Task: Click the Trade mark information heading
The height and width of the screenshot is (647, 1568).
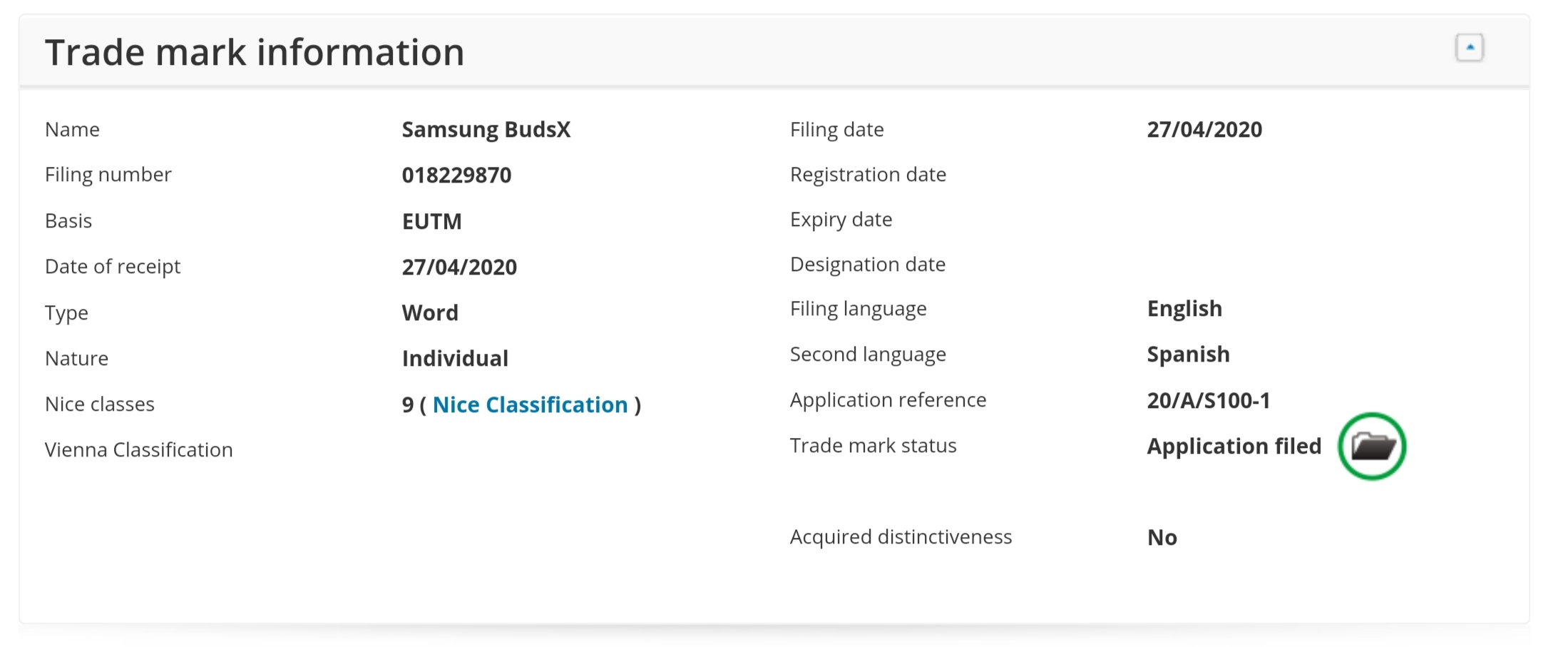Action: pos(255,53)
